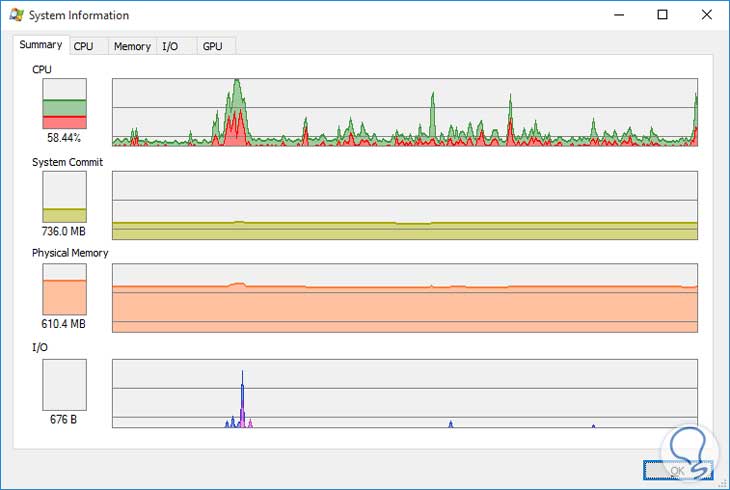The height and width of the screenshot is (490, 730).
Task: Switch to the Summary tab
Action: (x=41, y=45)
